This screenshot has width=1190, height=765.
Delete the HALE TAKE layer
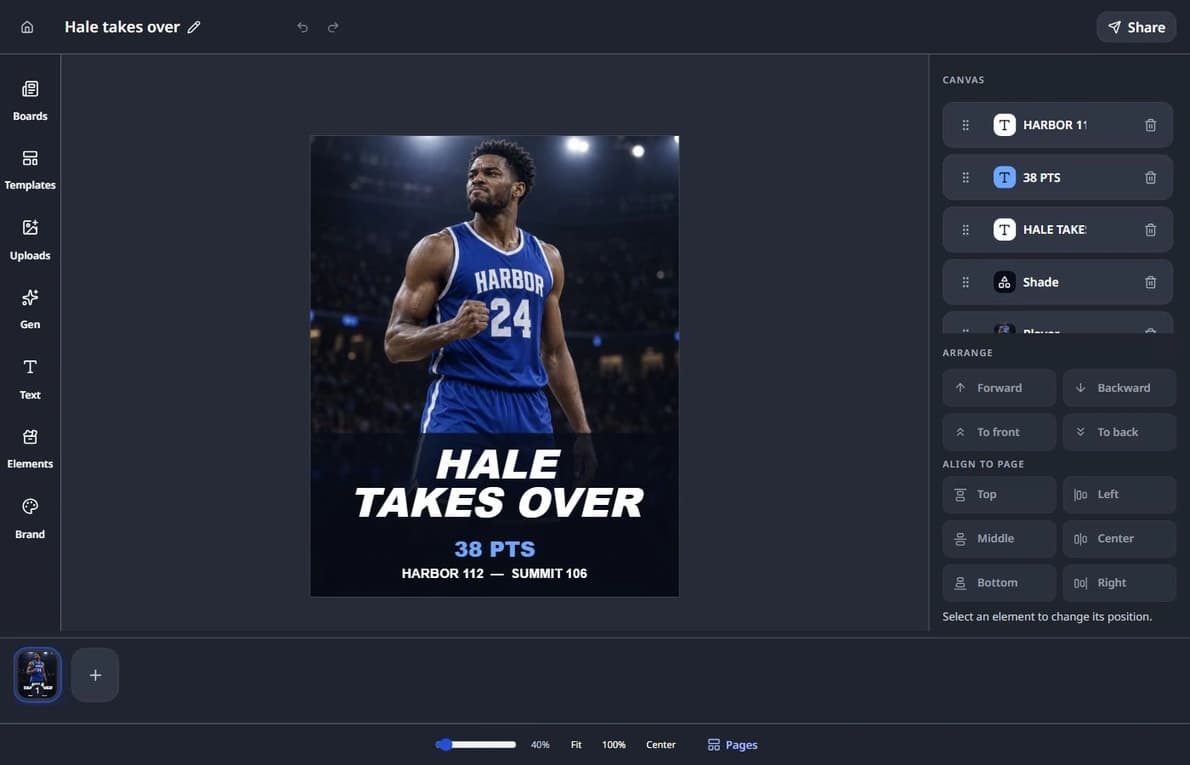(1151, 230)
